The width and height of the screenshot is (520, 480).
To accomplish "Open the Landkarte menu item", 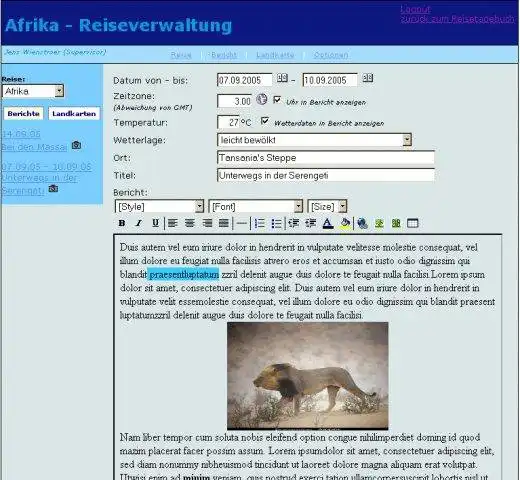I will [275, 55].
